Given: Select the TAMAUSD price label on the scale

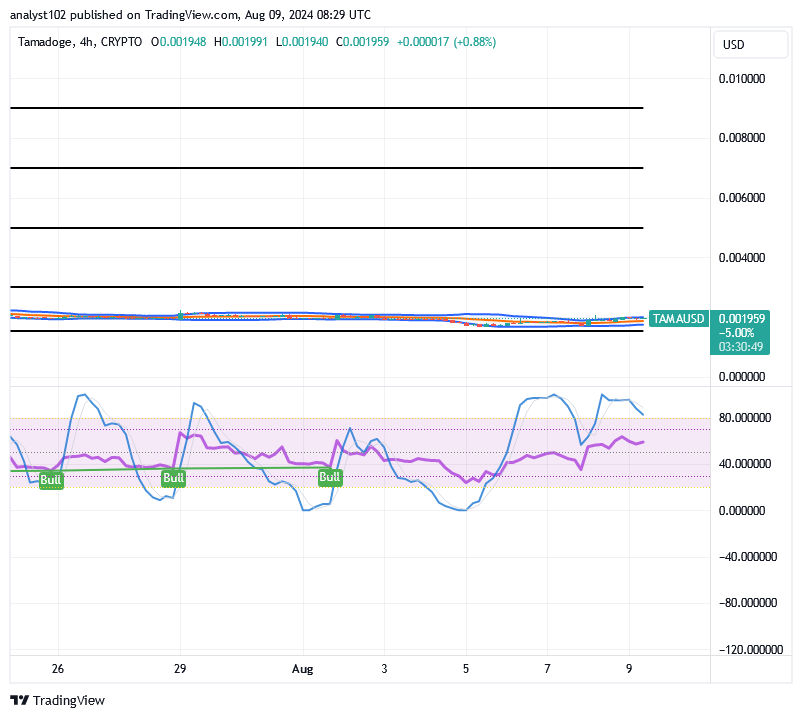Looking at the screenshot, I should tap(681, 318).
